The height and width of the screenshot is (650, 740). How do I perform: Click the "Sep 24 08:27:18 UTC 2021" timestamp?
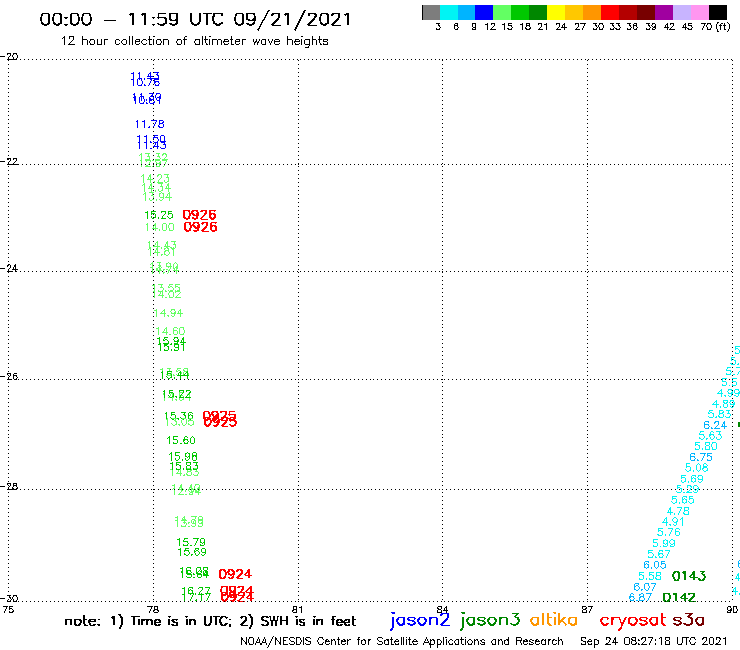tap(654, 641)
